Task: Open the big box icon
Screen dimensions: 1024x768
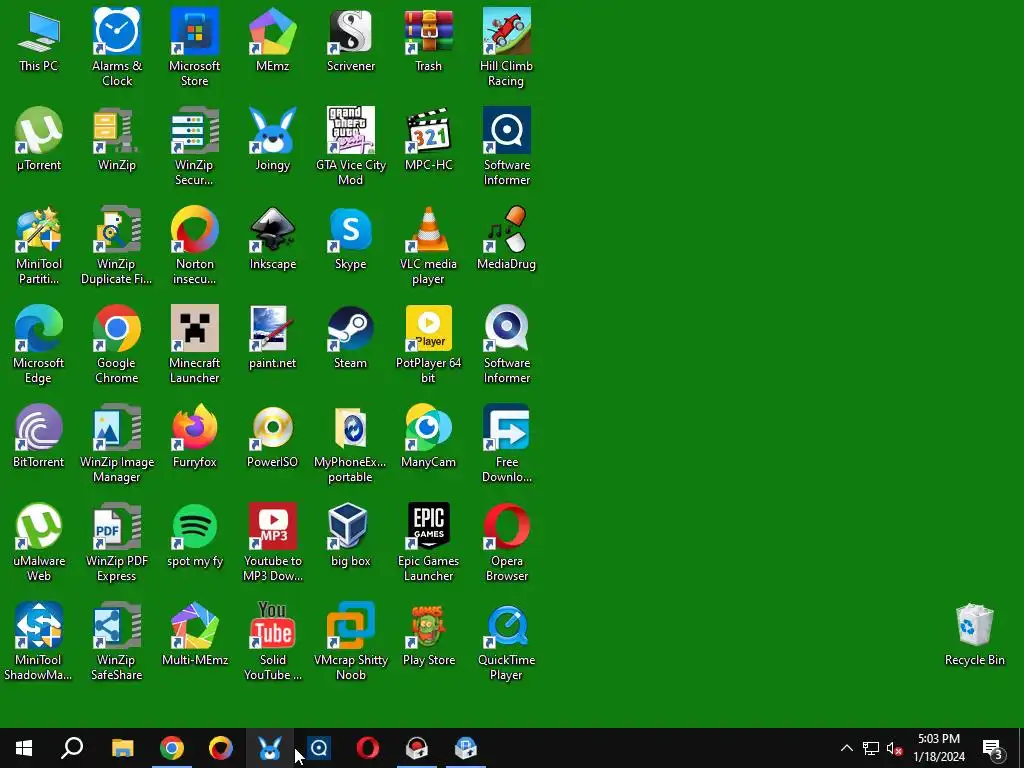Action: pyautogui.click(x=351, y=535)
